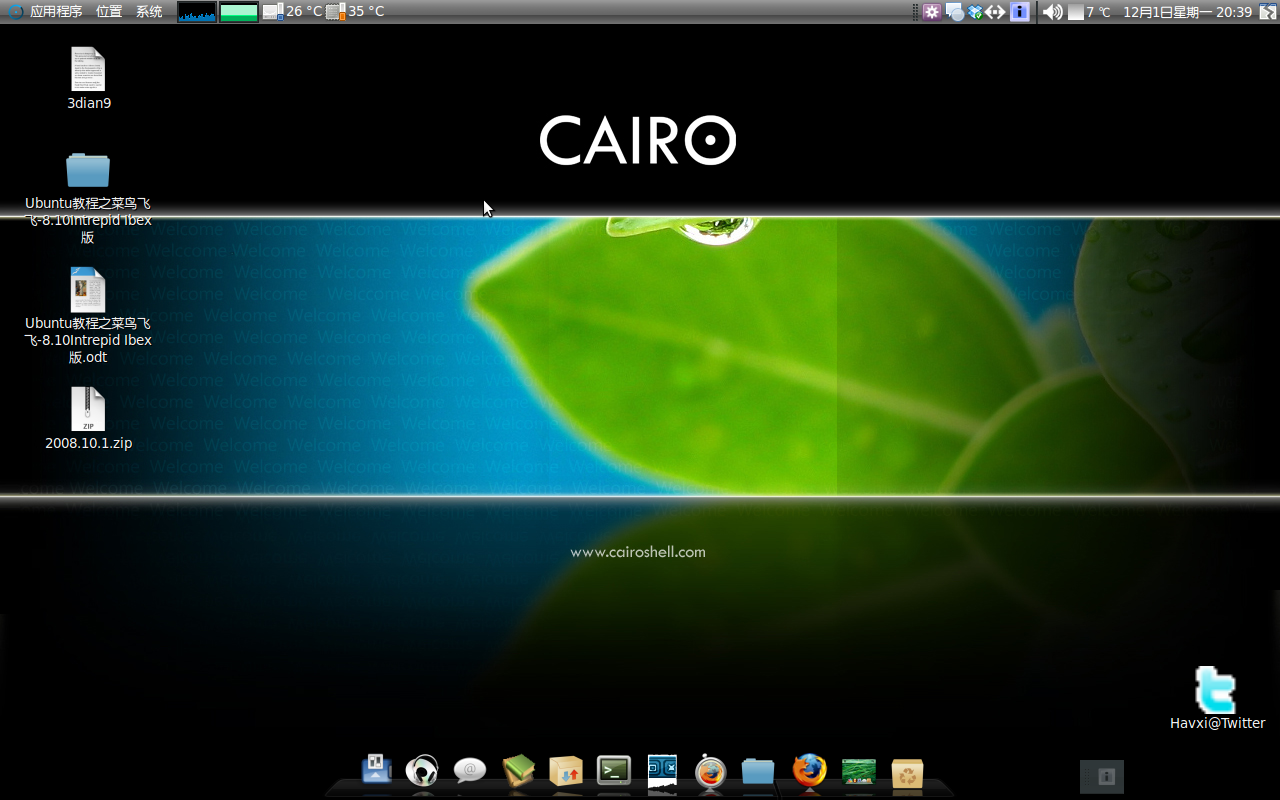Click the chat bubble tray icon
The image size is (1280, 800).
955,12
